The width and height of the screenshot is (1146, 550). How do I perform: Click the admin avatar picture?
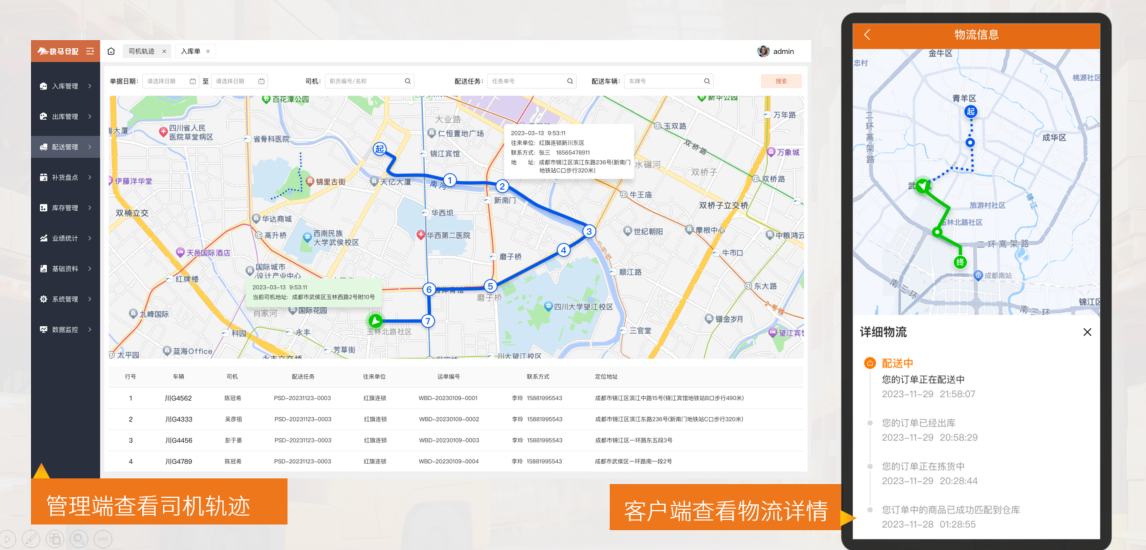pyautogui.click(x=764, y=51)
